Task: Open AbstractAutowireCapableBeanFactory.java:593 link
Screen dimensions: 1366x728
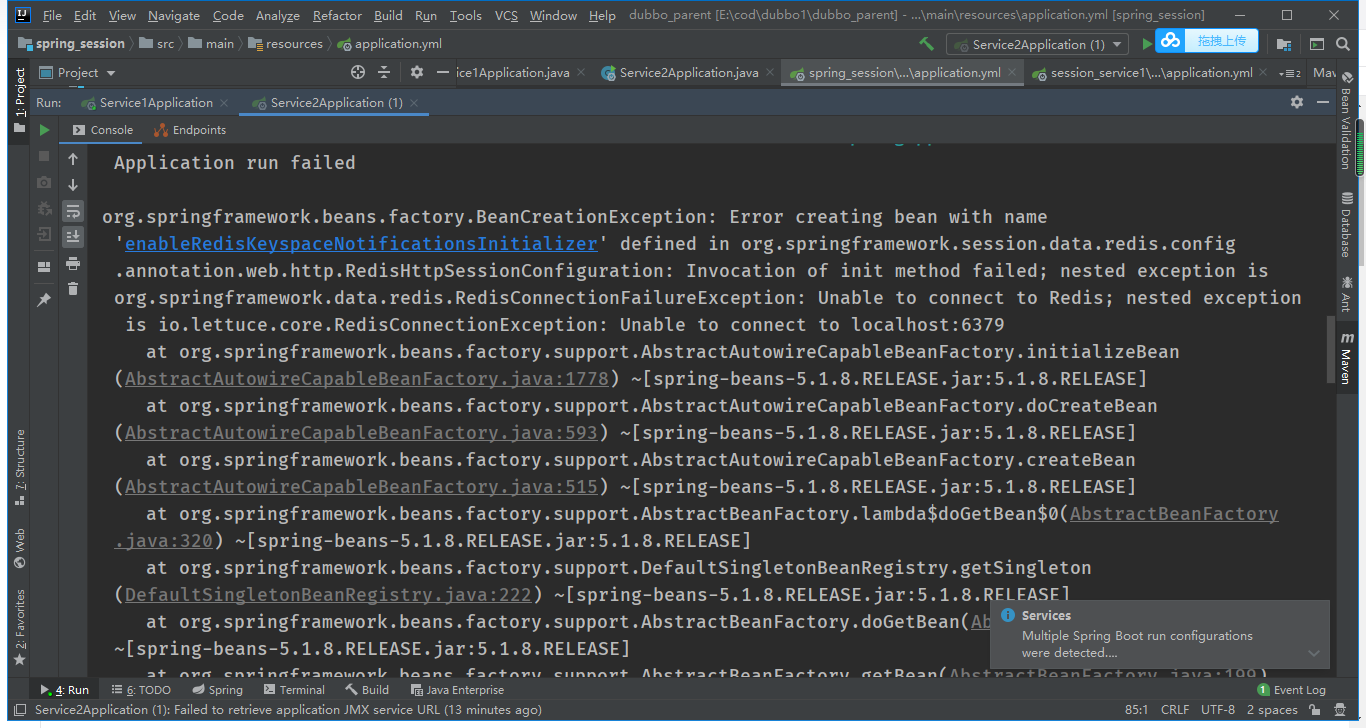Action: tap(361, 433)
